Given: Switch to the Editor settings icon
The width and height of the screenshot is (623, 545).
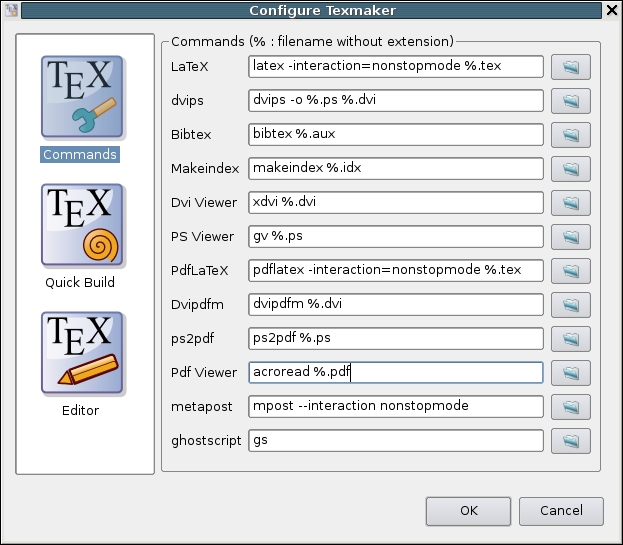Looking at the screenshot, I should [81, 352].
